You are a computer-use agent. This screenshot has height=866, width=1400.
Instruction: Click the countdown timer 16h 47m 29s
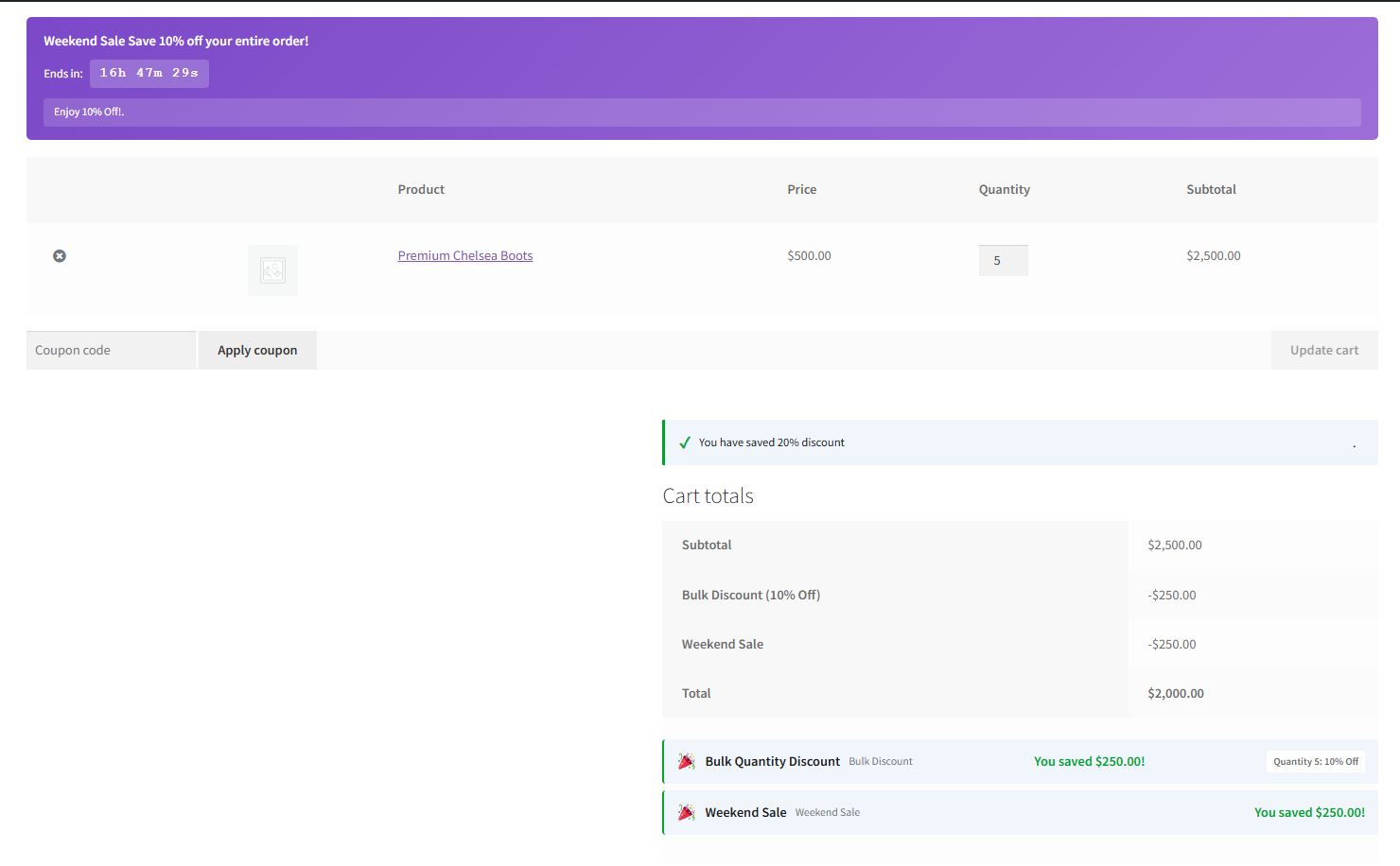tap(149, 73)
